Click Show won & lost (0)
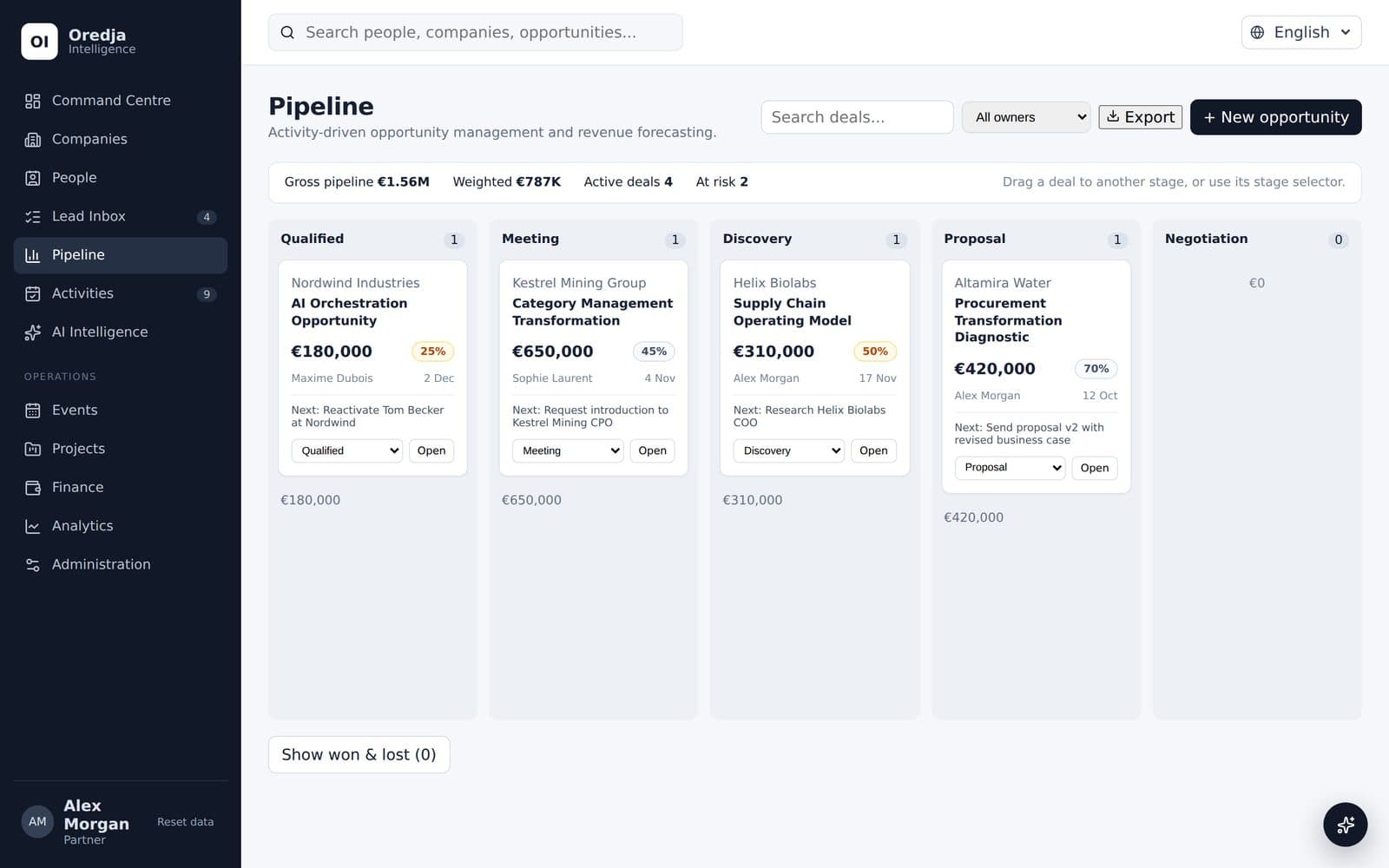1389x868 pixels. click(x=359, y=754)
